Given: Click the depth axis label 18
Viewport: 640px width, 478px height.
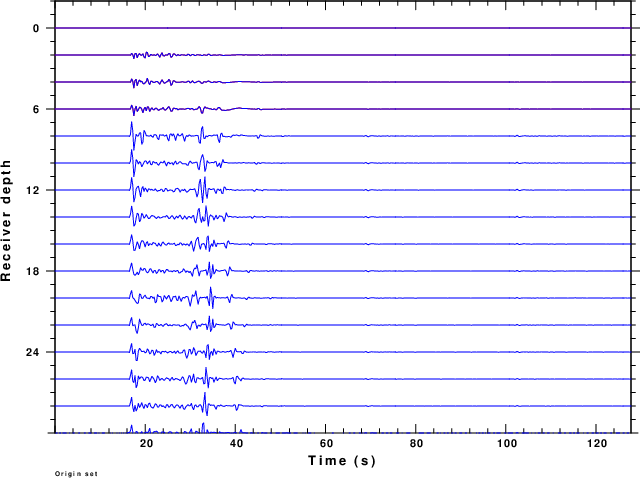Looking at the screenshot, I should 33,271.
